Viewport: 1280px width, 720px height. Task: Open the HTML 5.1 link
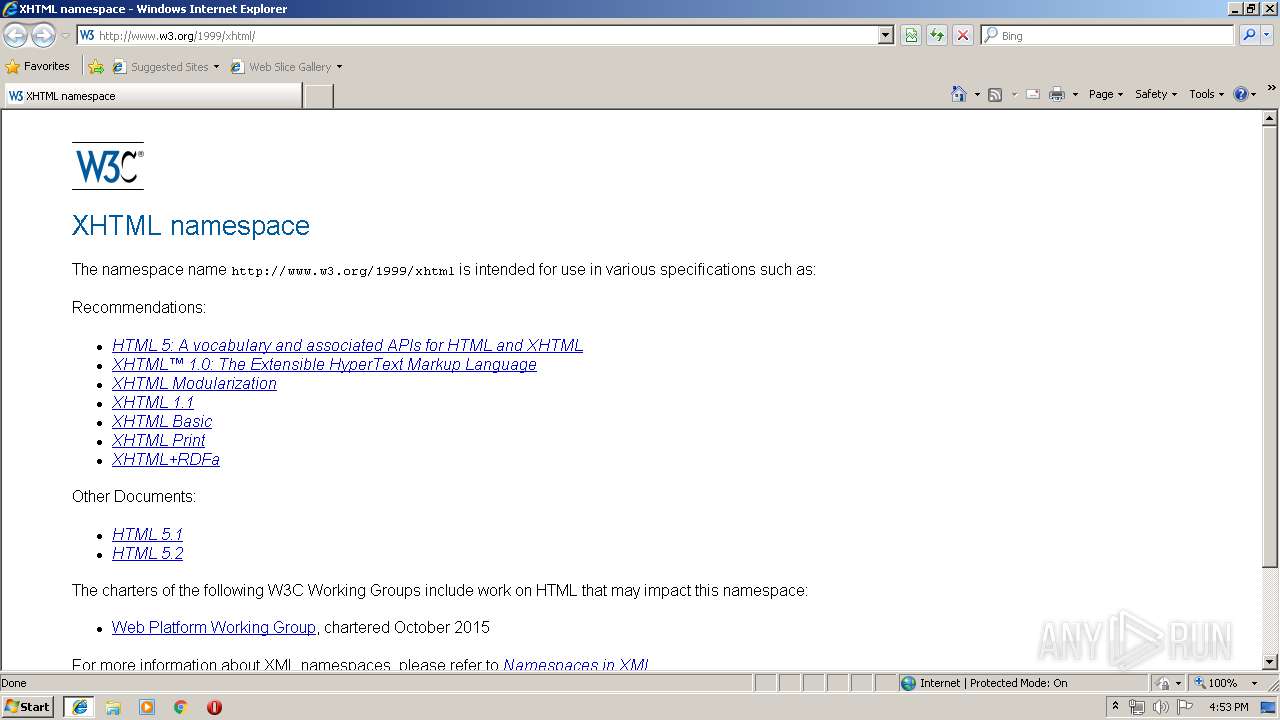(147, 534)
